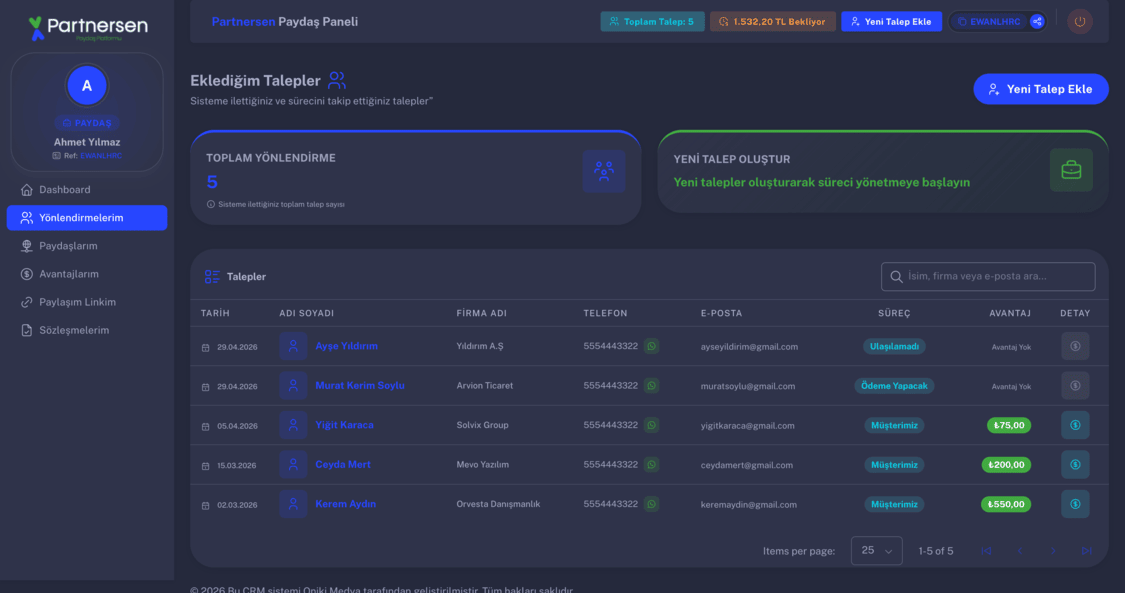Open WhatsApp for Kerem Aydın's phone
This screenshot has width=1125, height=593.
pyautogui.click(x=651, y=504)
